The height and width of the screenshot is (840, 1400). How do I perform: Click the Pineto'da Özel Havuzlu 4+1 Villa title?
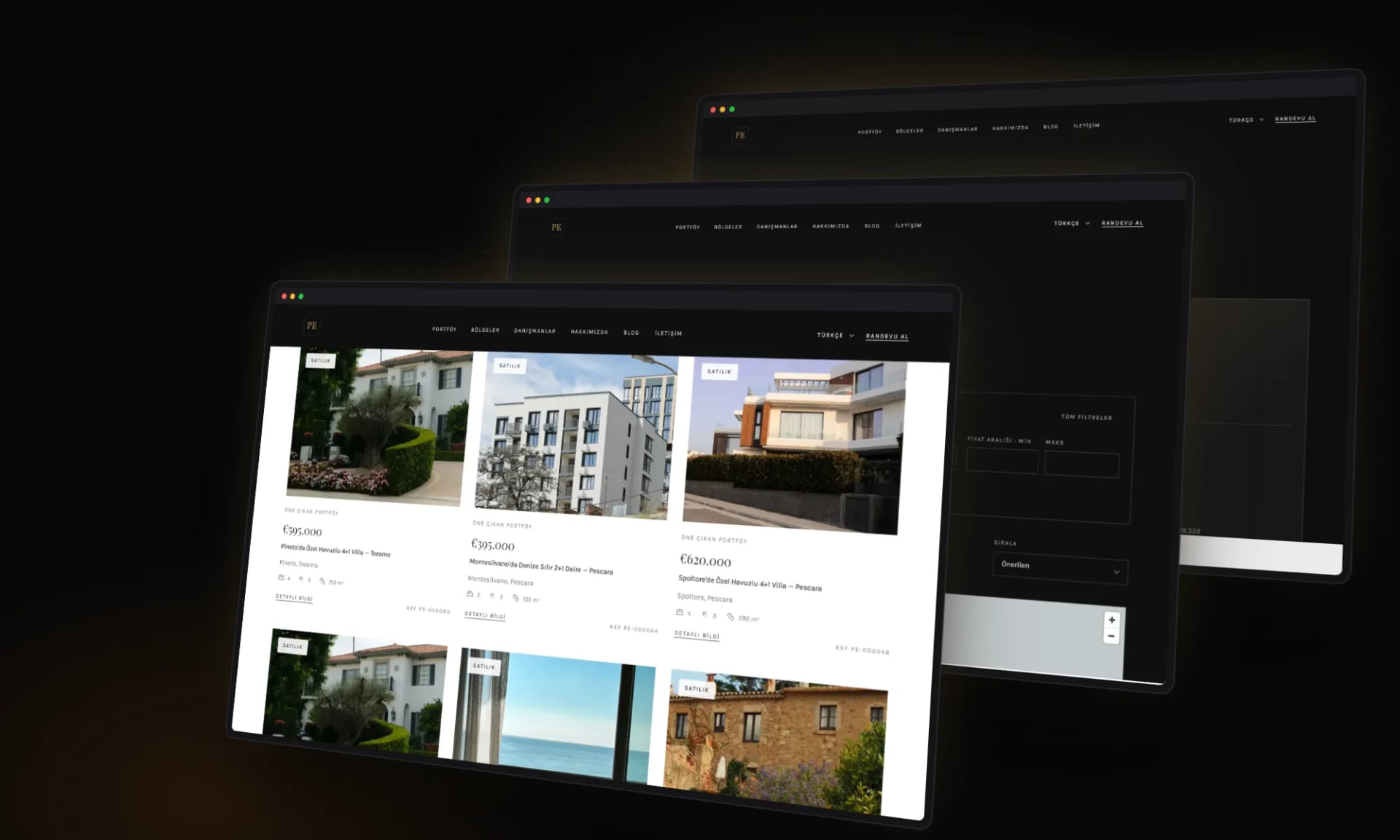(335, 550)
